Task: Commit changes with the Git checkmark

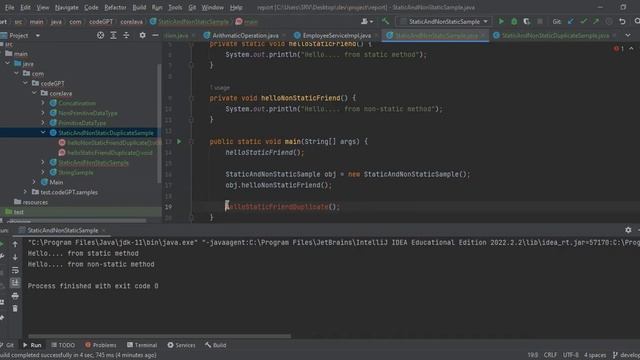Action: [583, 21]
